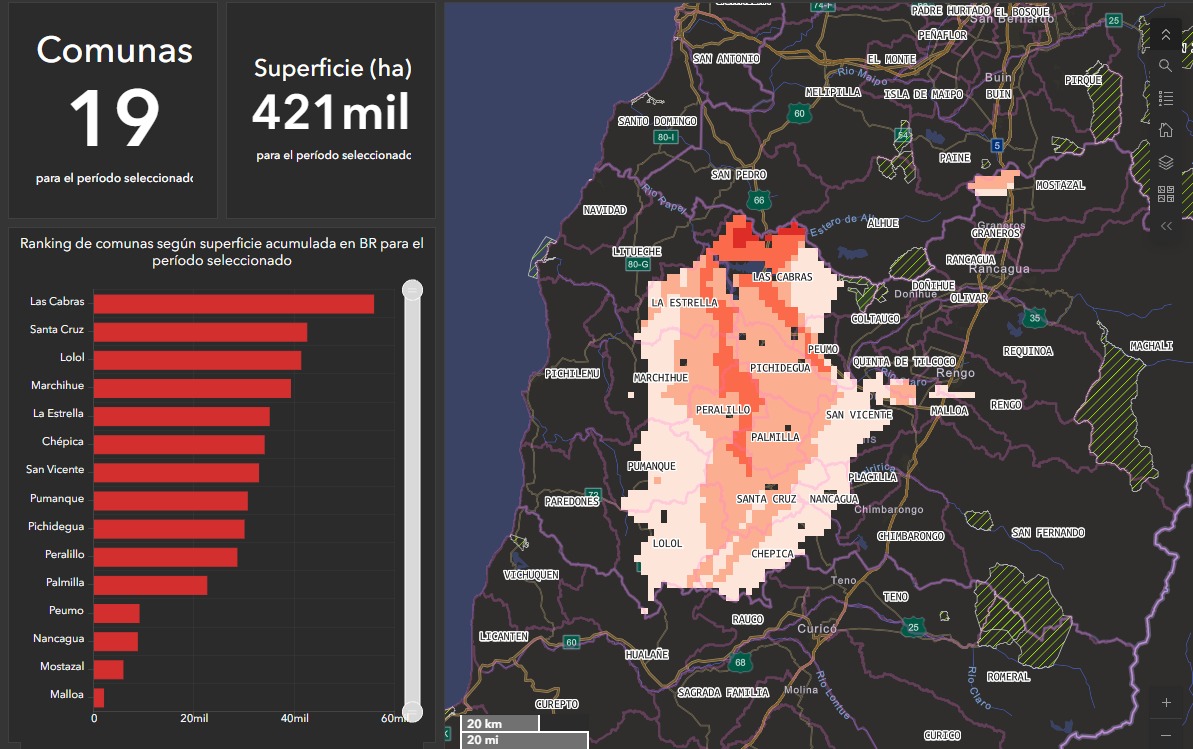Image resolution: width=1193 pixels, height=749 pixels.
Task: Select the Las Cabras bar in ranking
Action: pos(233,304)
